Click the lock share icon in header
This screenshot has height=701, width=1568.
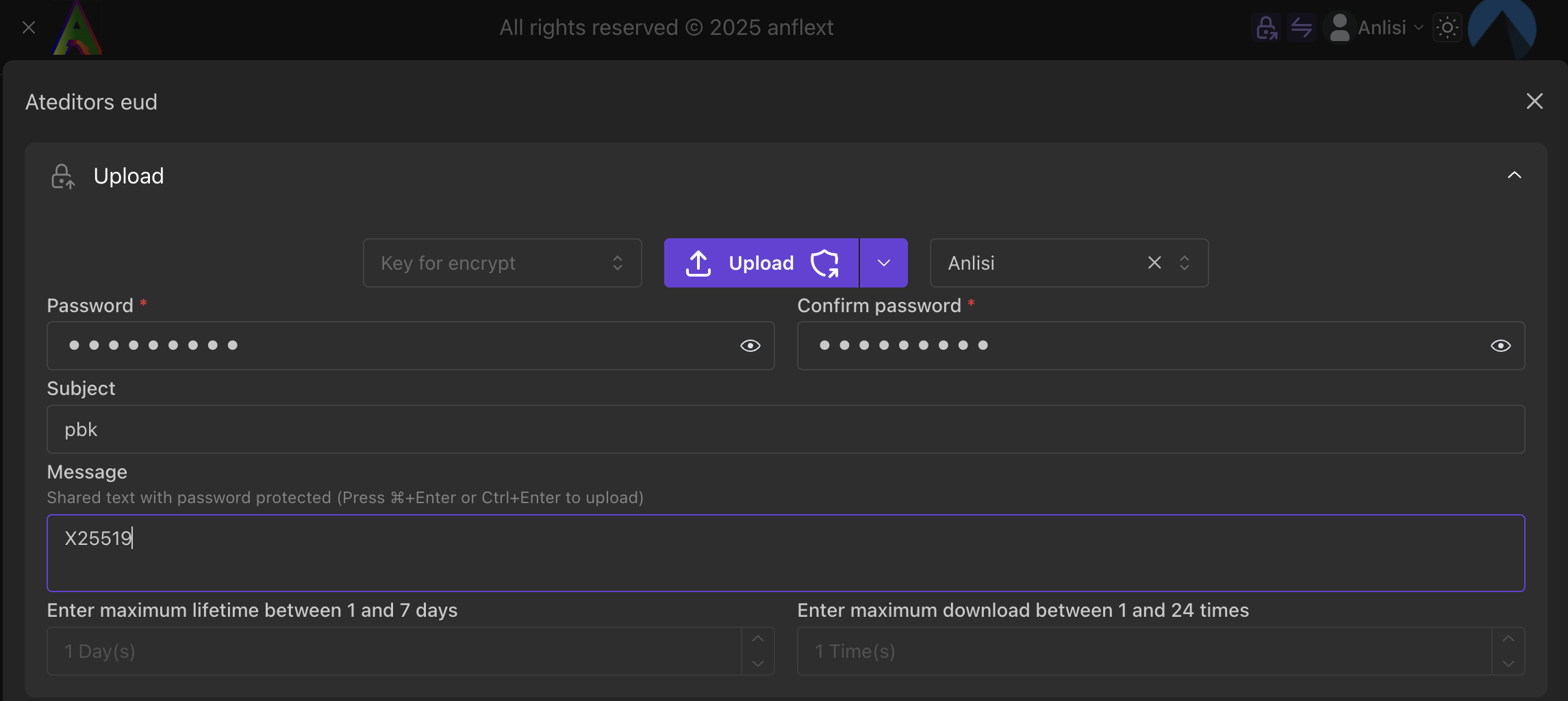(x=1266, y=28)
